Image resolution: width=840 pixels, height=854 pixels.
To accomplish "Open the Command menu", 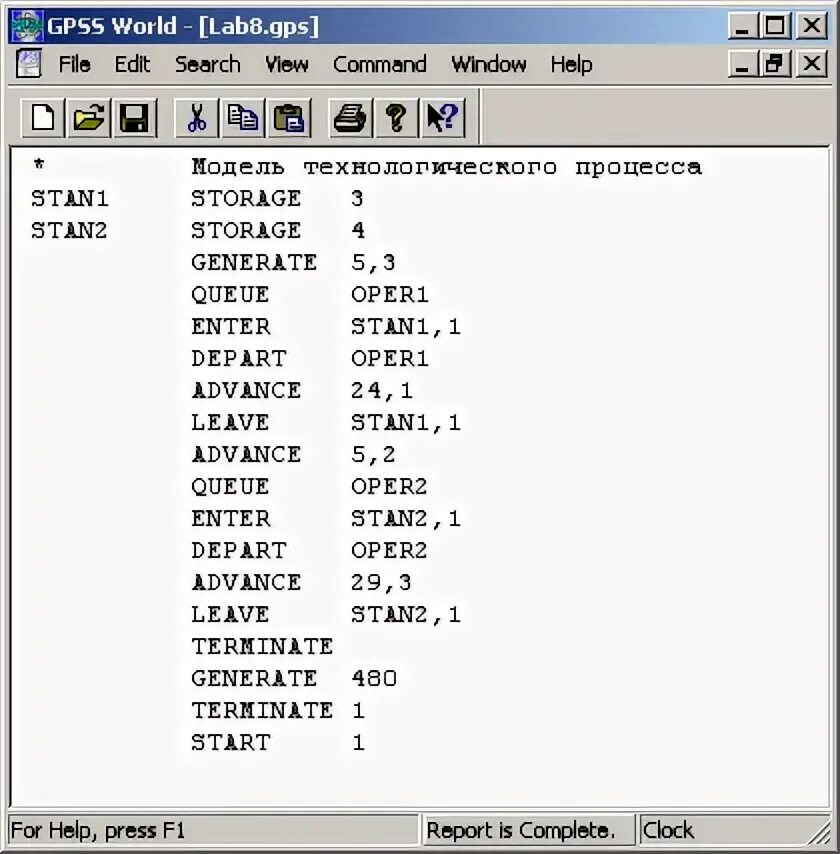I will [380, 64].
